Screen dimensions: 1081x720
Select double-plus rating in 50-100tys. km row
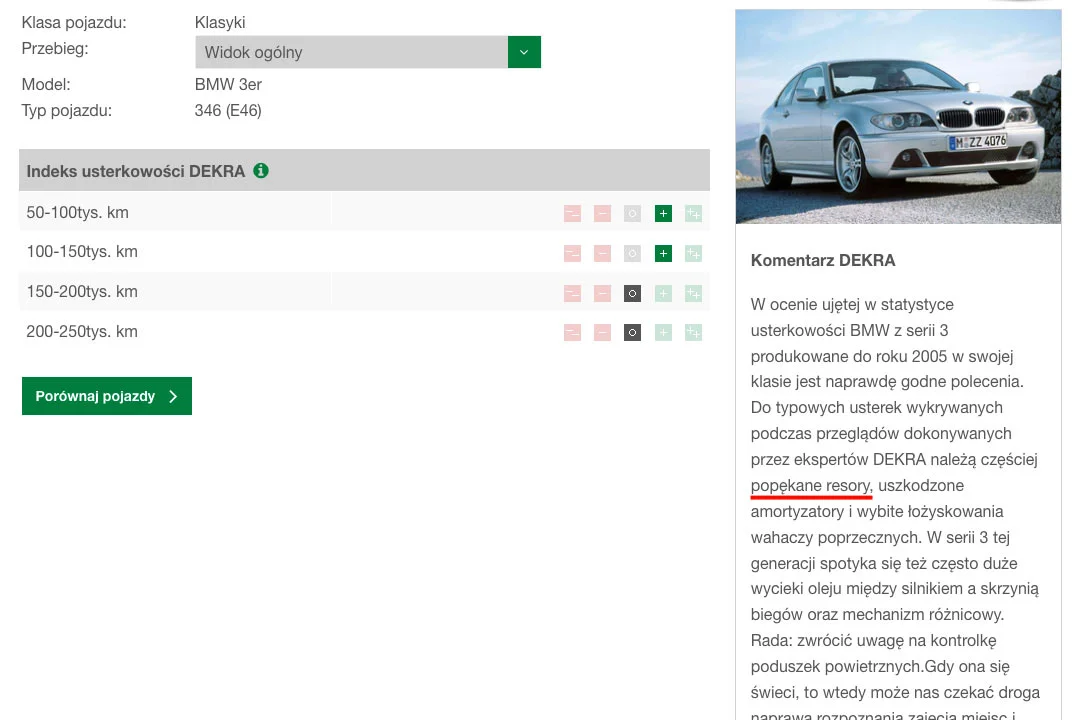[x=694, y=214]
